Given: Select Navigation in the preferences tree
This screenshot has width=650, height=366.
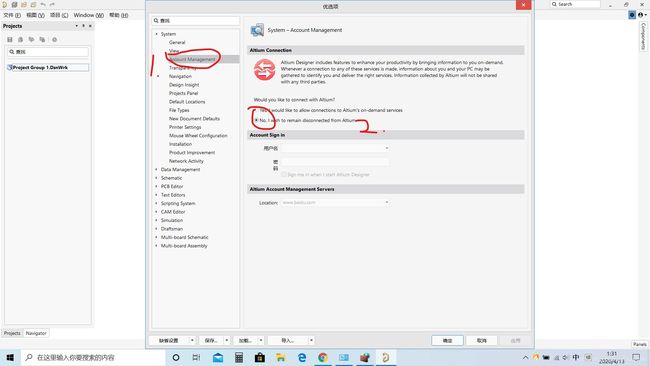Looking at the screenshot, I should coord(180,76).
